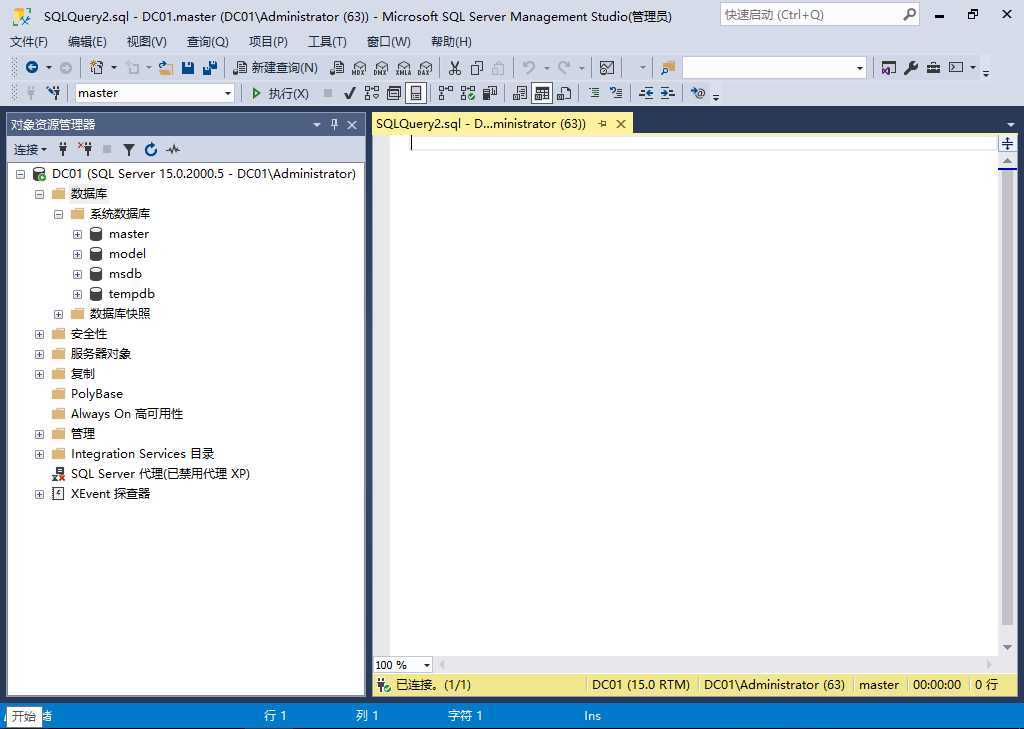Click the Object Explorer filter funnel icon
The height and width of the screenshot is (729, 1024).
pyautogui.click(x=129, y=150)
